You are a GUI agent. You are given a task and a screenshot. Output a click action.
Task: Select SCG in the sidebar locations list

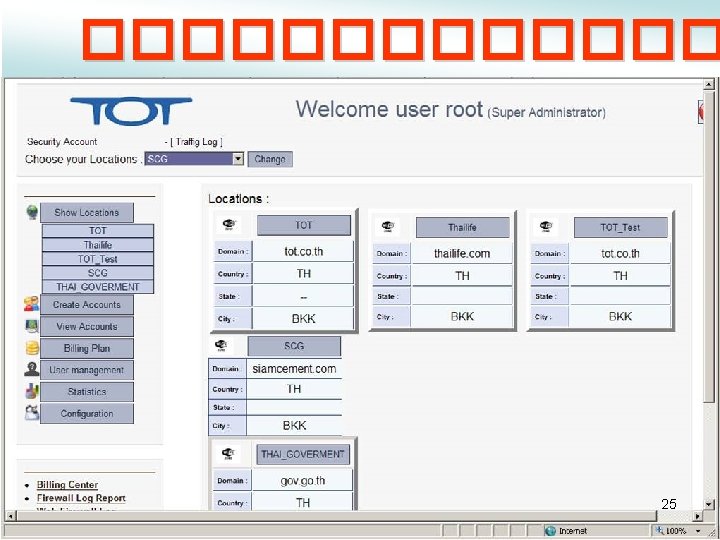98,273
